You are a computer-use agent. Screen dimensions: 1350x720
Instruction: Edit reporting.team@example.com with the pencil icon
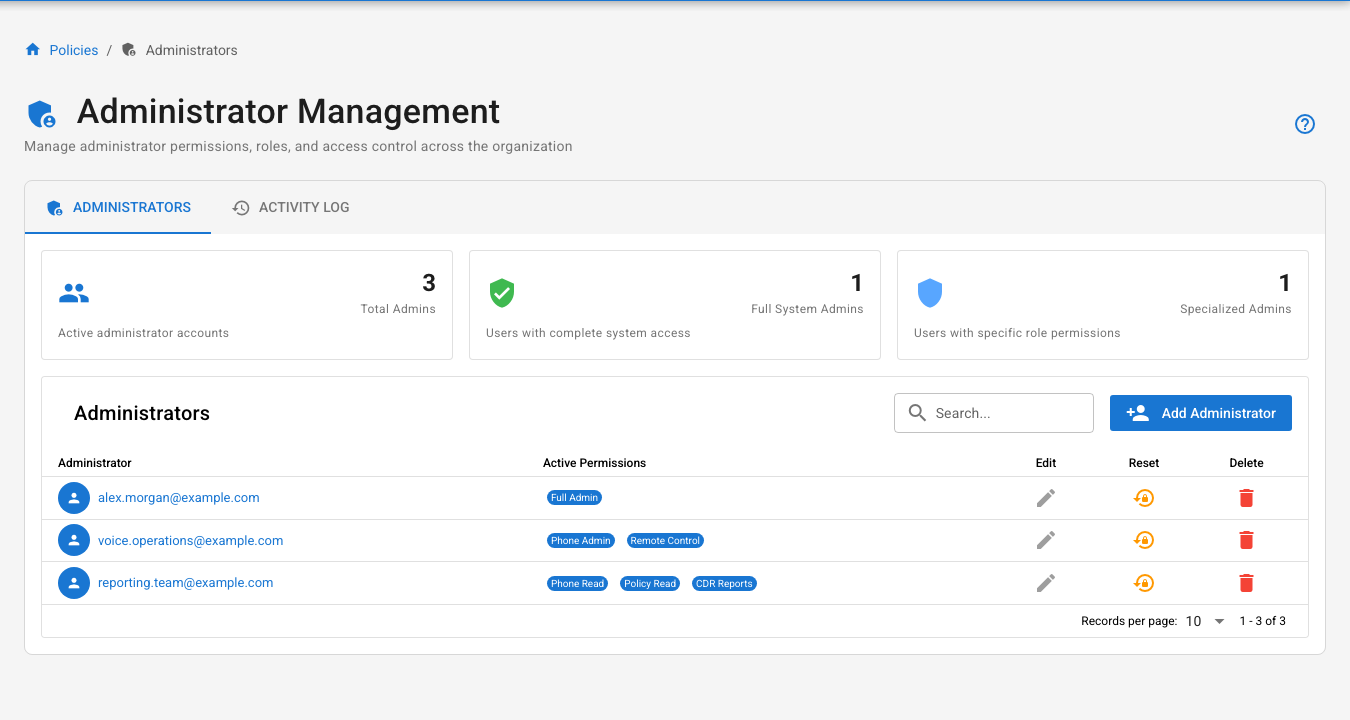pos(1046,583)
